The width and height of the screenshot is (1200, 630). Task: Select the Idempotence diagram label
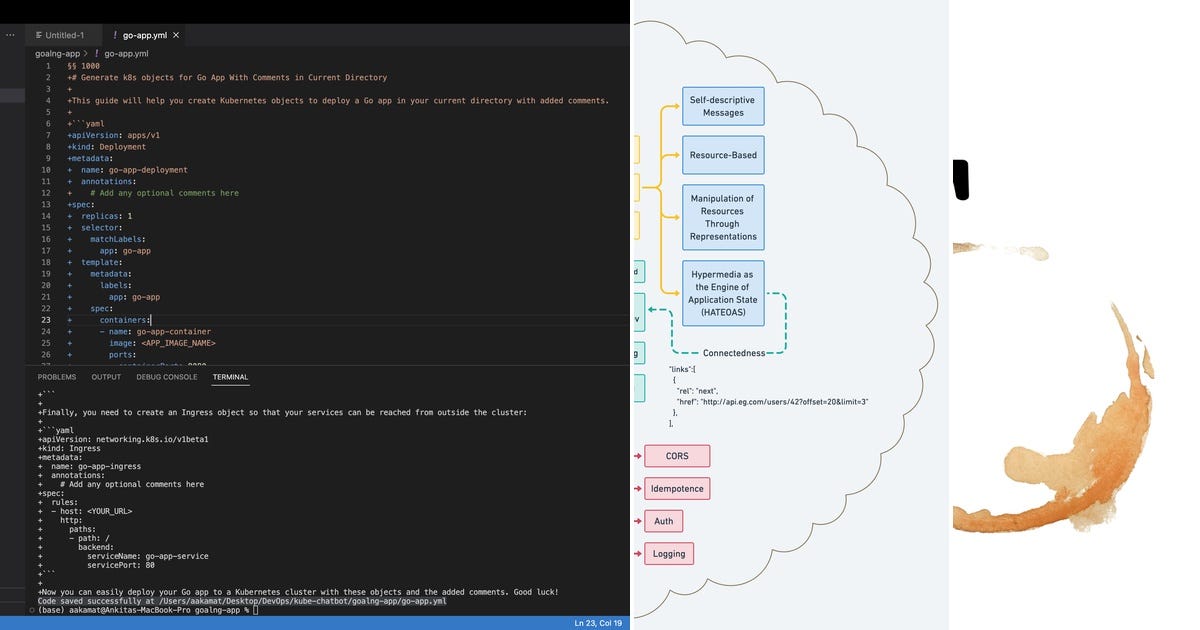pyautogui.click(x=676, y=488)
